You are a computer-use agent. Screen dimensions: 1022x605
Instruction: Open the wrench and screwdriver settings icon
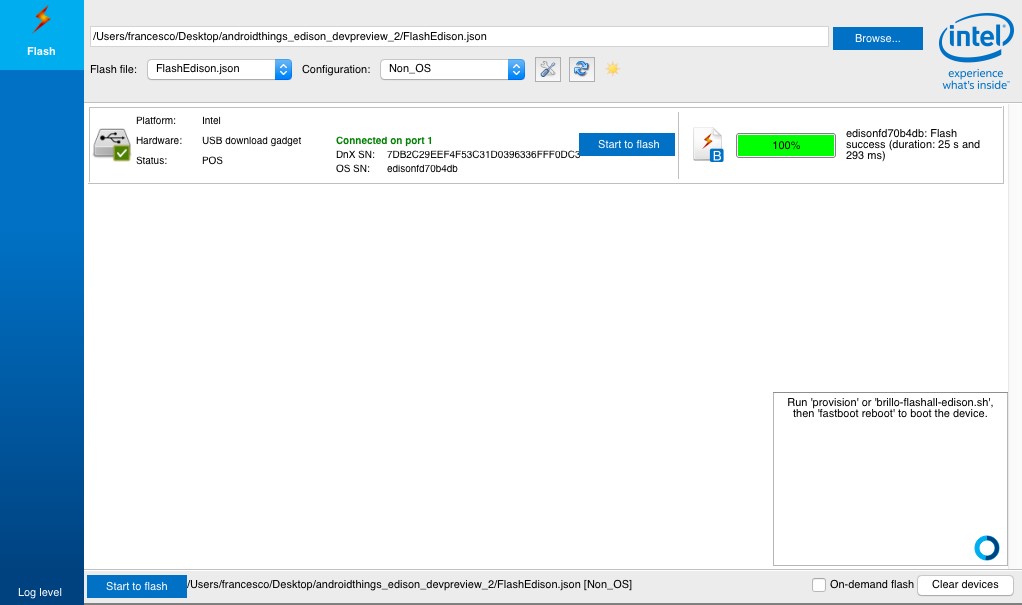pos(548,69)
